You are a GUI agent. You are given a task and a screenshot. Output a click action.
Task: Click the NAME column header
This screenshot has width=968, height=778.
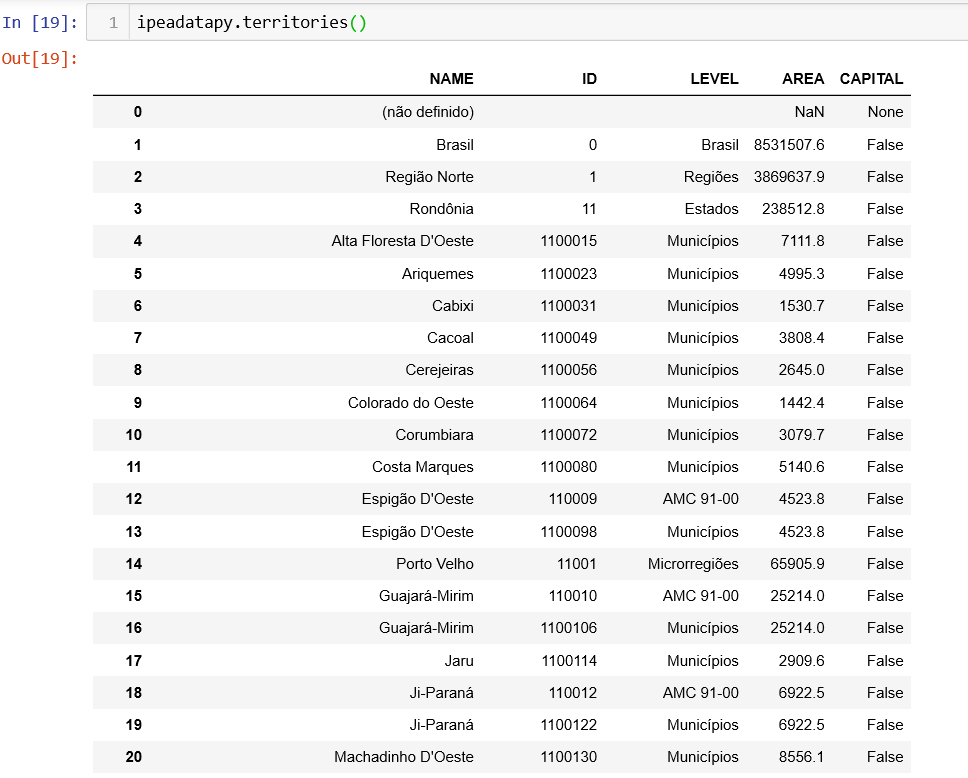(x=451, y=79)
